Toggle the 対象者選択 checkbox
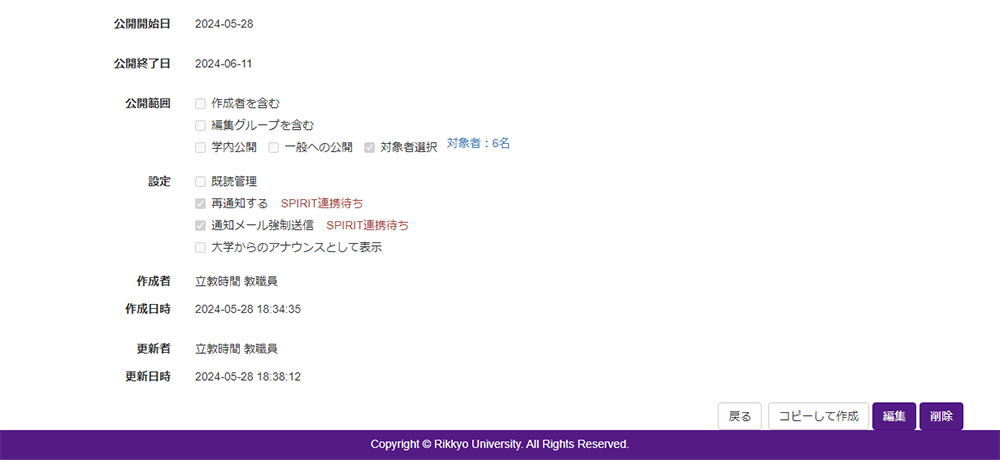1000x460 pixels. tap(370, 147)
